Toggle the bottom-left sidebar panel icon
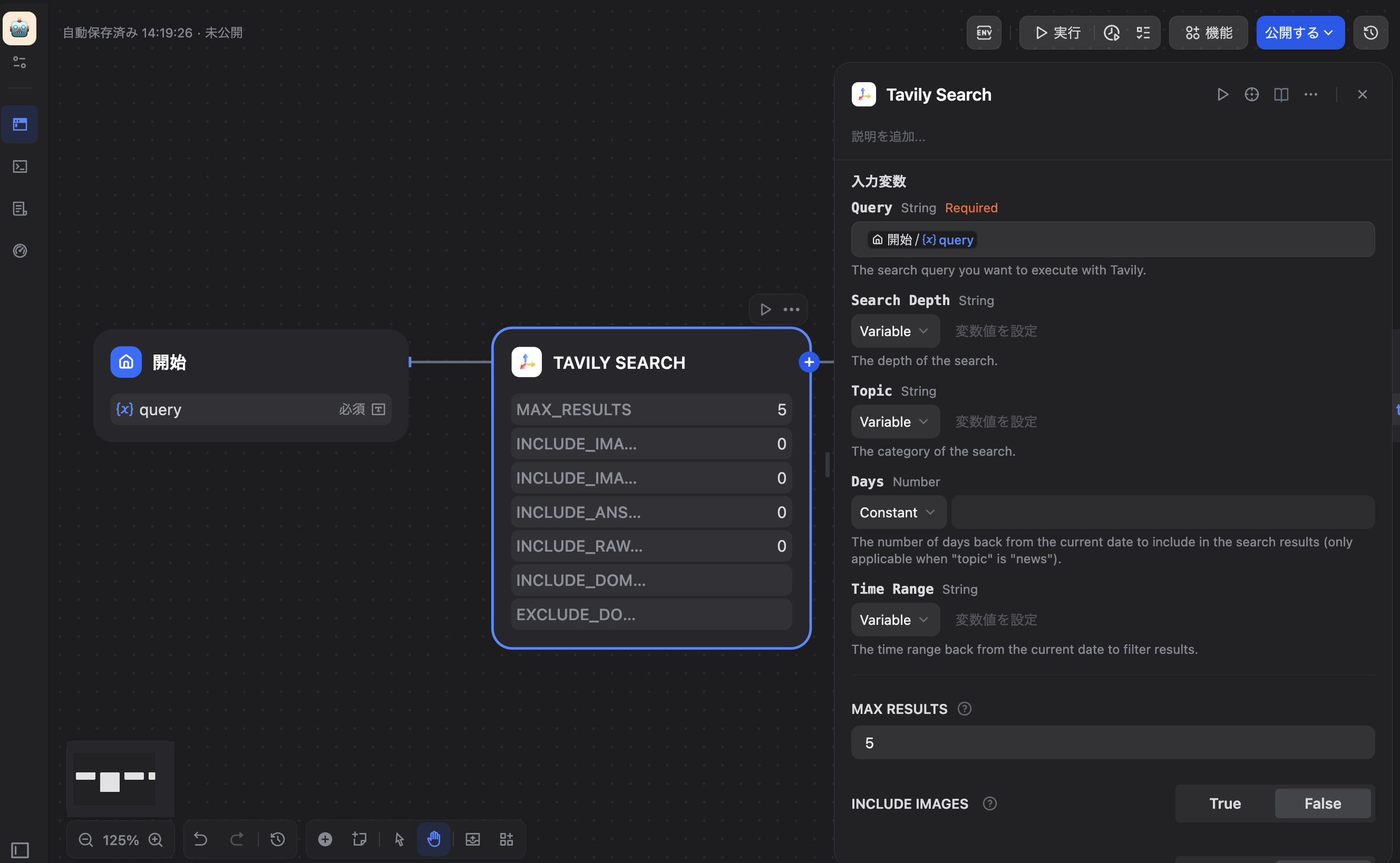Image resolution: width=1400 pixels, height=863 pixels. point(20,850)
